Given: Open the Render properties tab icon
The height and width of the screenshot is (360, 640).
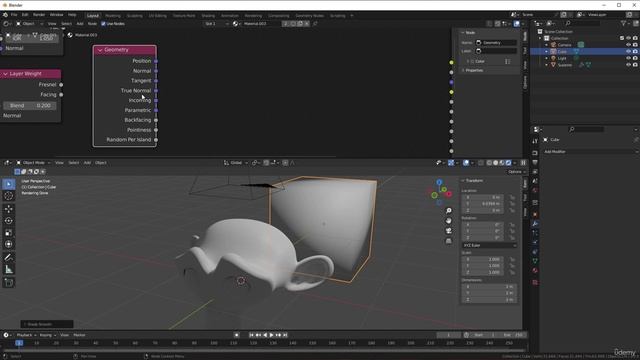Looking at the screenshot, I should pos(535,153).
